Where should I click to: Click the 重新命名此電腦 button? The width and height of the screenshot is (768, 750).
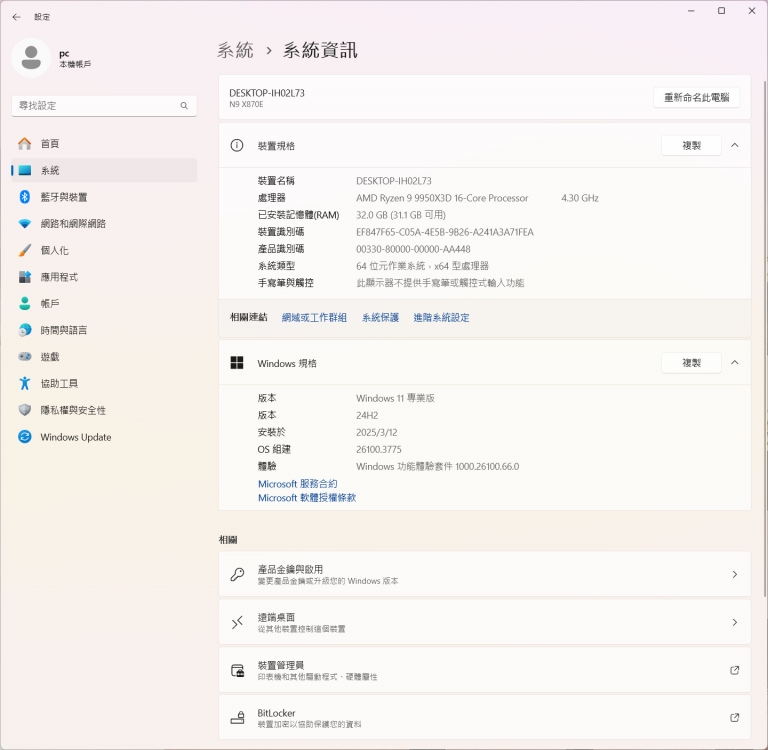pyautogui.click(x=696, y=97)
